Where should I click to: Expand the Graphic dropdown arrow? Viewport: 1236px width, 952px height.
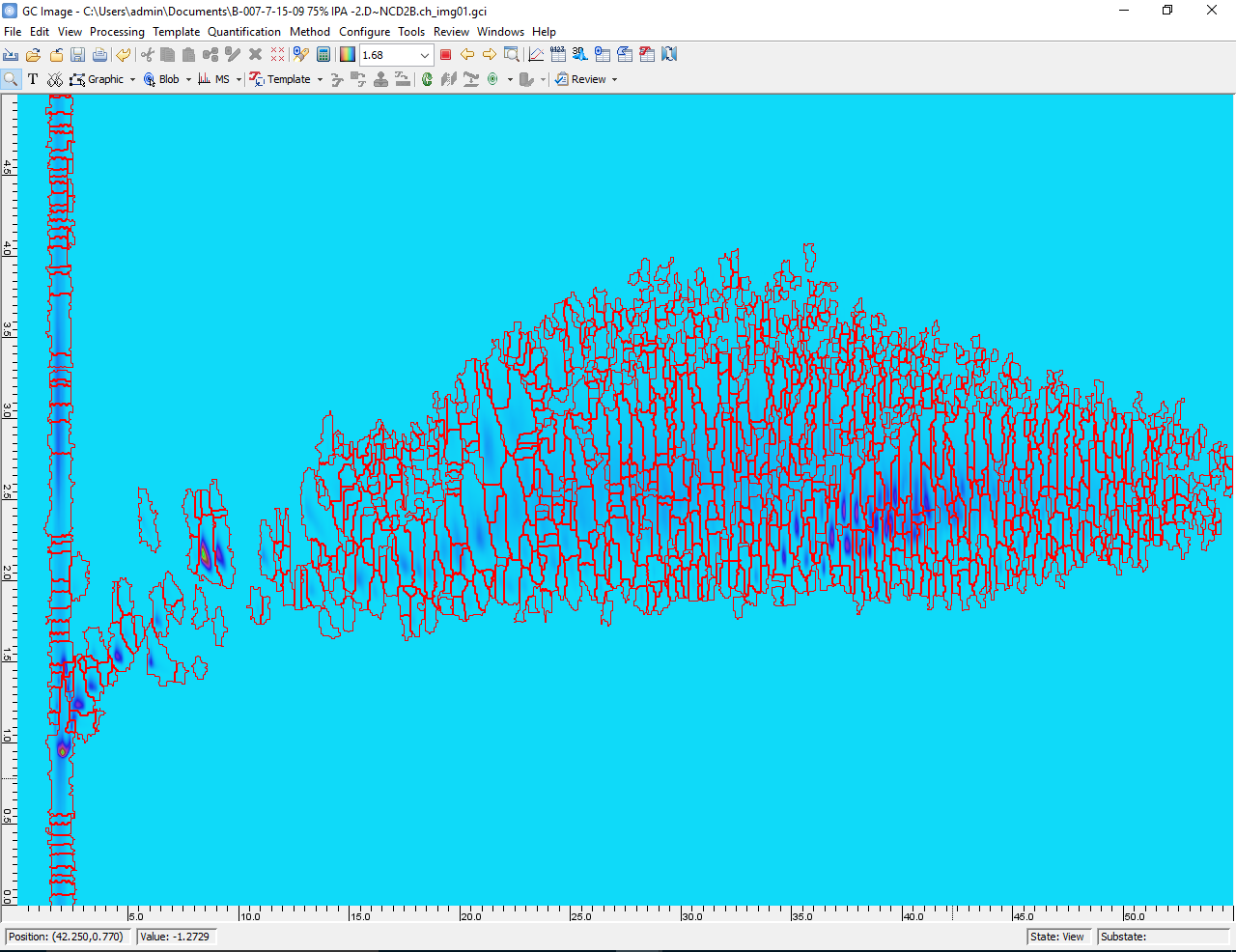pyautogui.click(x=133, y=80)
